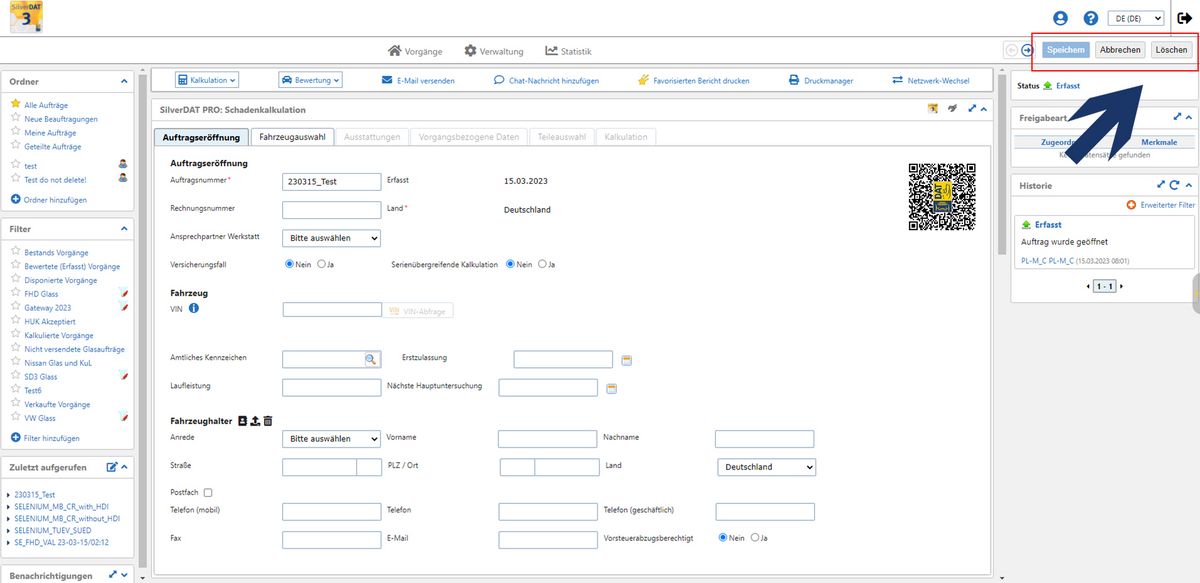Select Nein for Versicherungsfall

coord(291,264)
